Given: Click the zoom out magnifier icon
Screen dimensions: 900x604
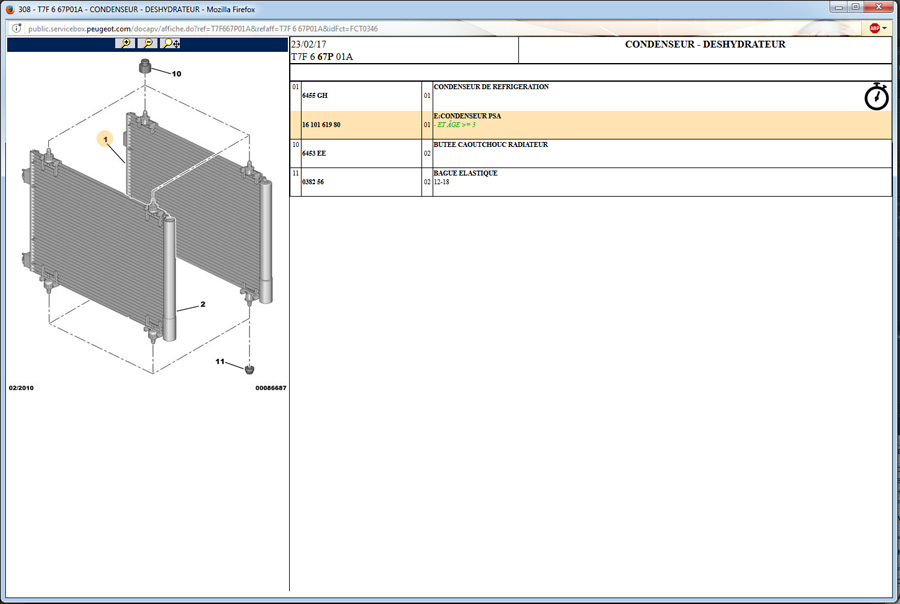Looking at the screenshot, I should coord(148,44).
